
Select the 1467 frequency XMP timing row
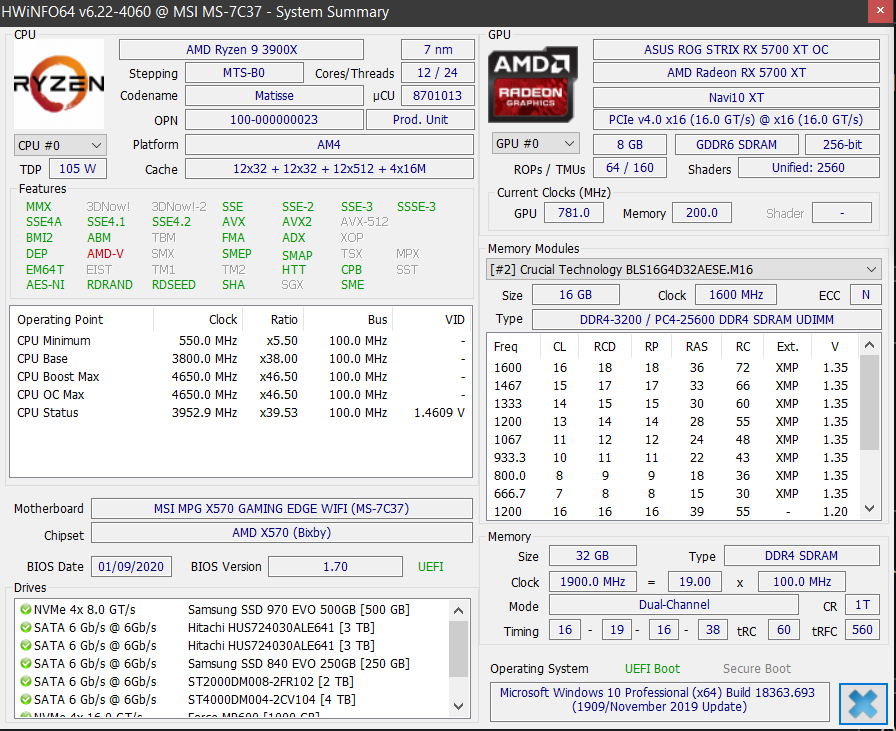point(673,386)
